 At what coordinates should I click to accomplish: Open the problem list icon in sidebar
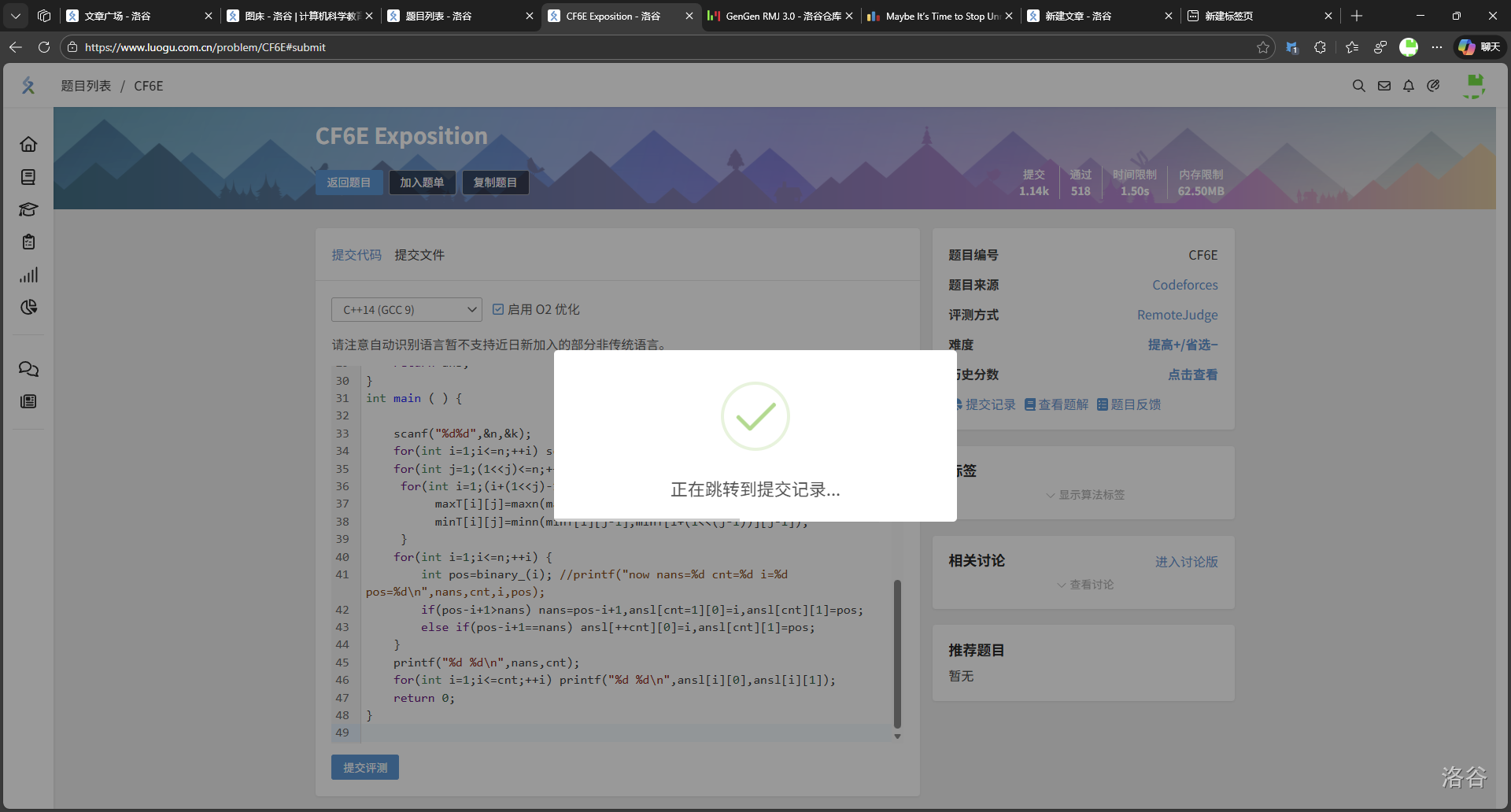click(28, 177)
